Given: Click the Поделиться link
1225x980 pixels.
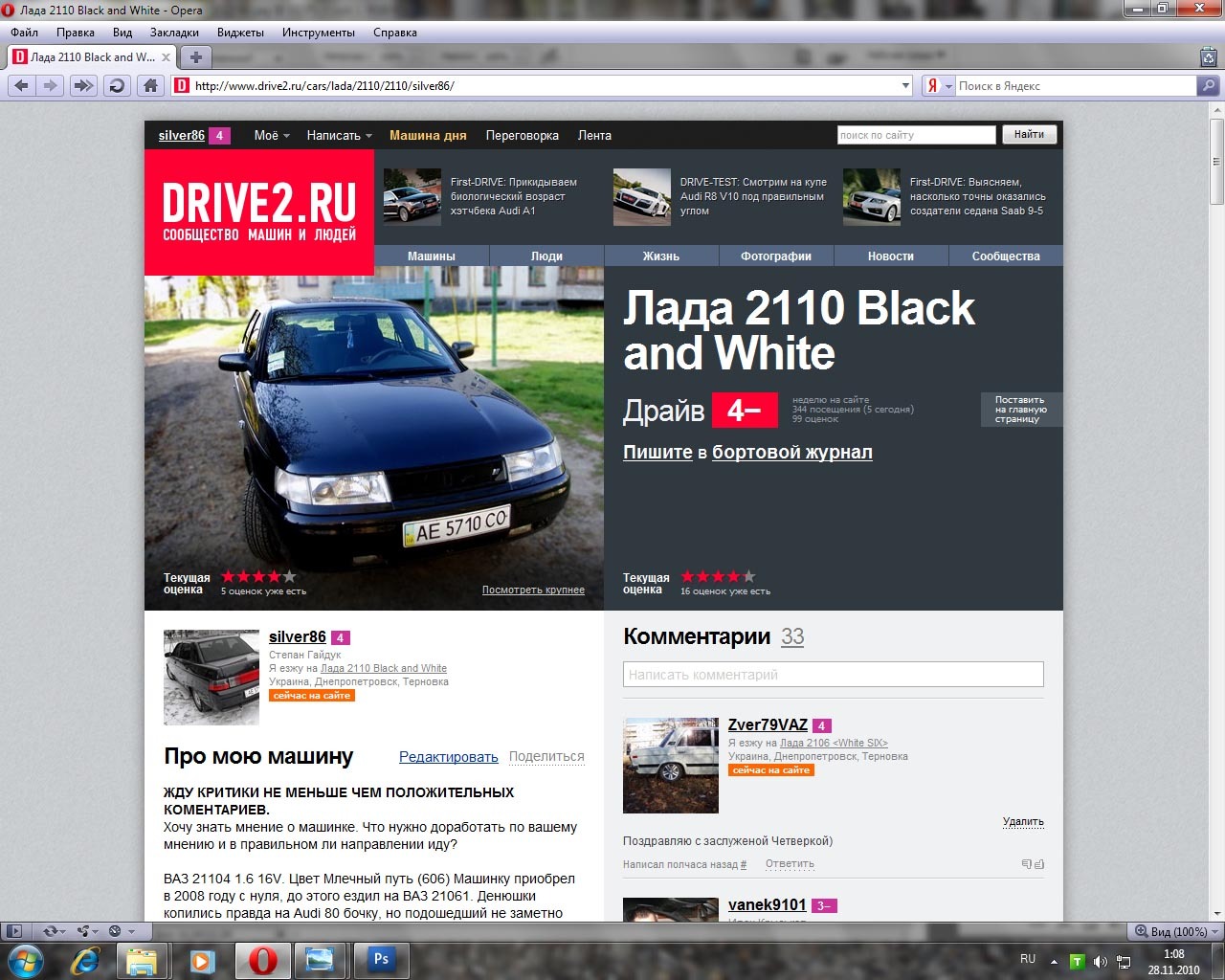Looking at the screenshot, I should [546, 757].
